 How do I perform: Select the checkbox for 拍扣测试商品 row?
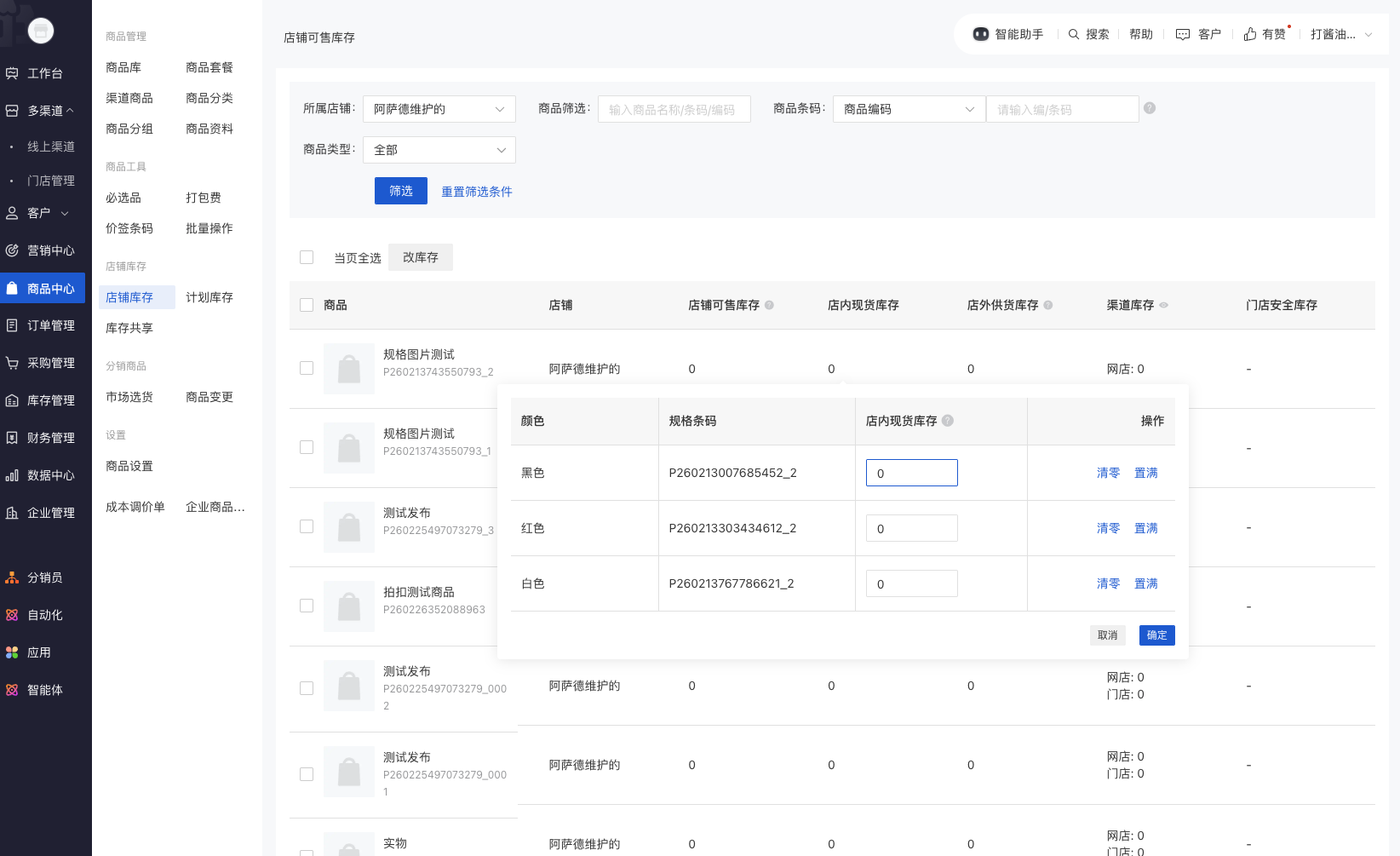(x=307, y=606)
